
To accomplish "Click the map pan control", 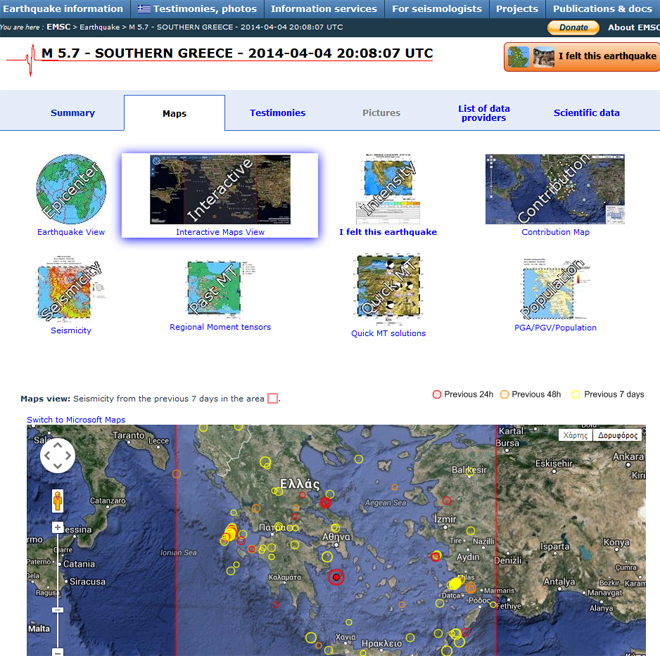I will 58,455.
